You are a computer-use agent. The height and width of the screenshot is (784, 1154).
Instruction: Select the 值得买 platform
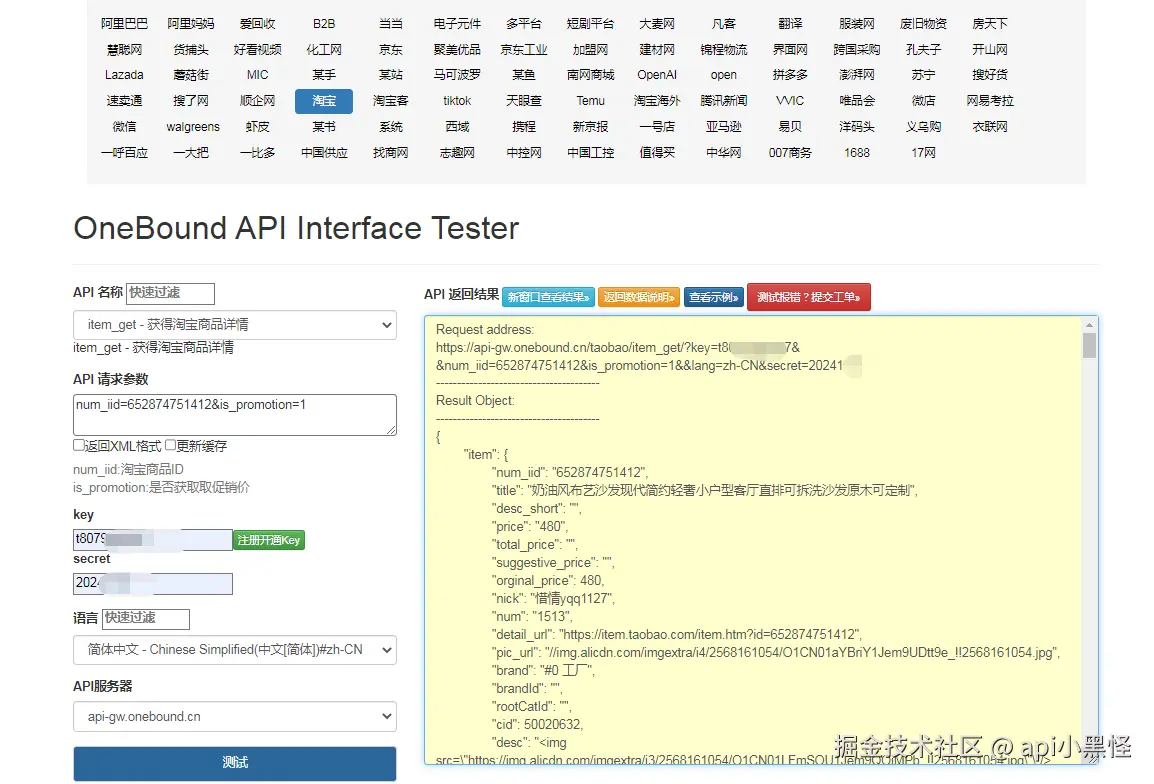pyautogui.click(x=657, y=152)
